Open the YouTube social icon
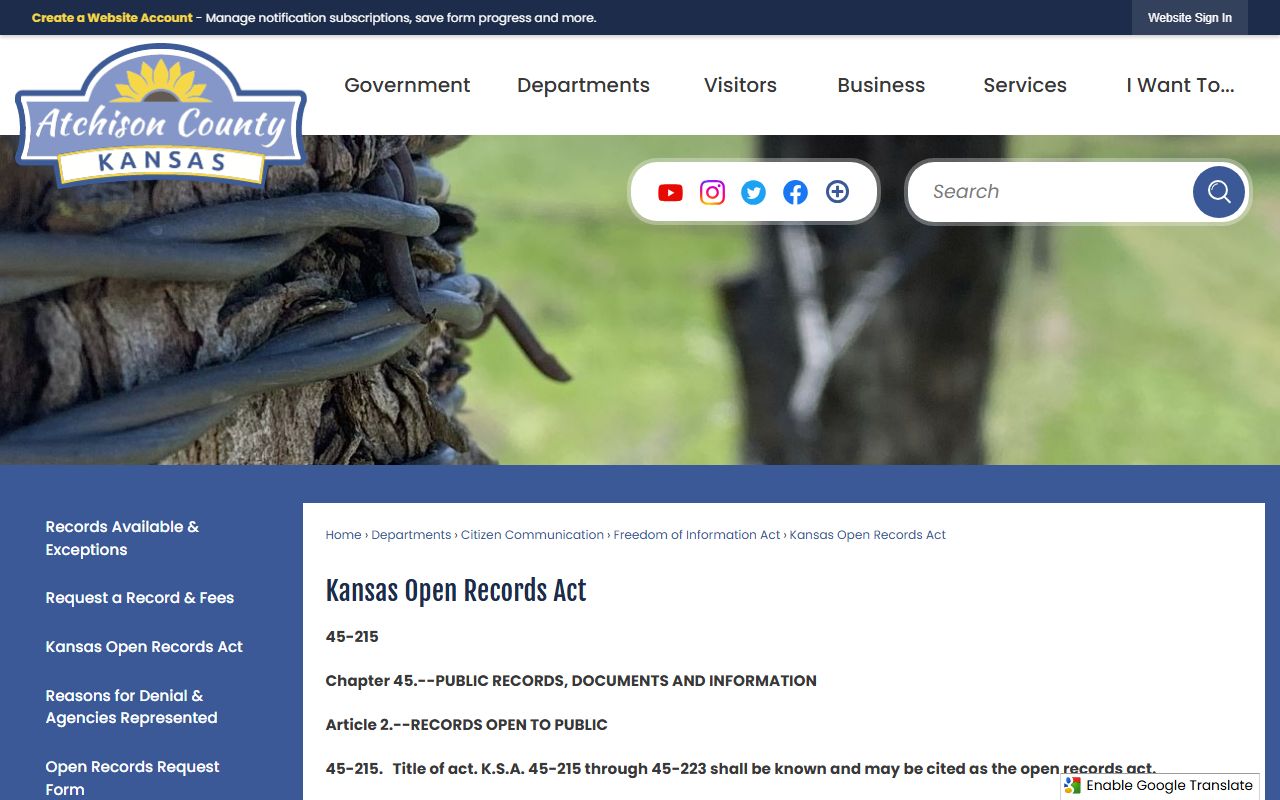Viewport: 1280px width, 800px height. point(670,193)
